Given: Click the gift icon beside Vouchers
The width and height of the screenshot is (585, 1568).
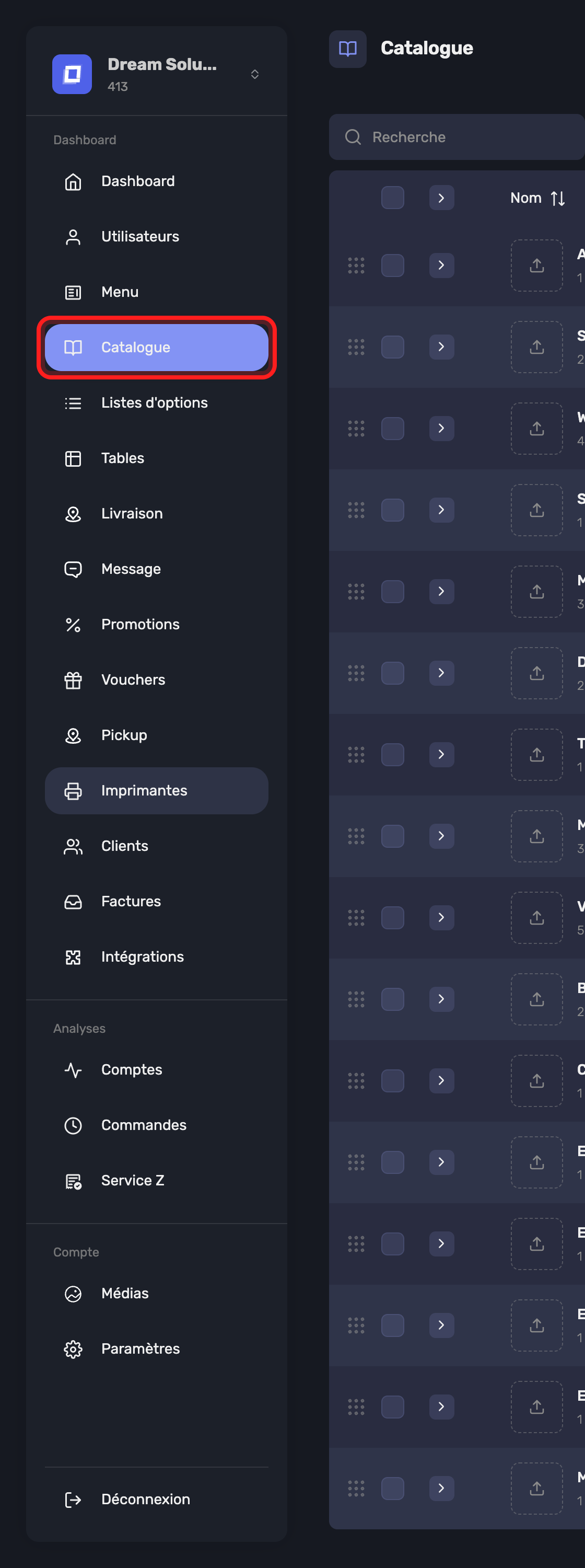Looking at the screenshot, I should click(73, 680).
